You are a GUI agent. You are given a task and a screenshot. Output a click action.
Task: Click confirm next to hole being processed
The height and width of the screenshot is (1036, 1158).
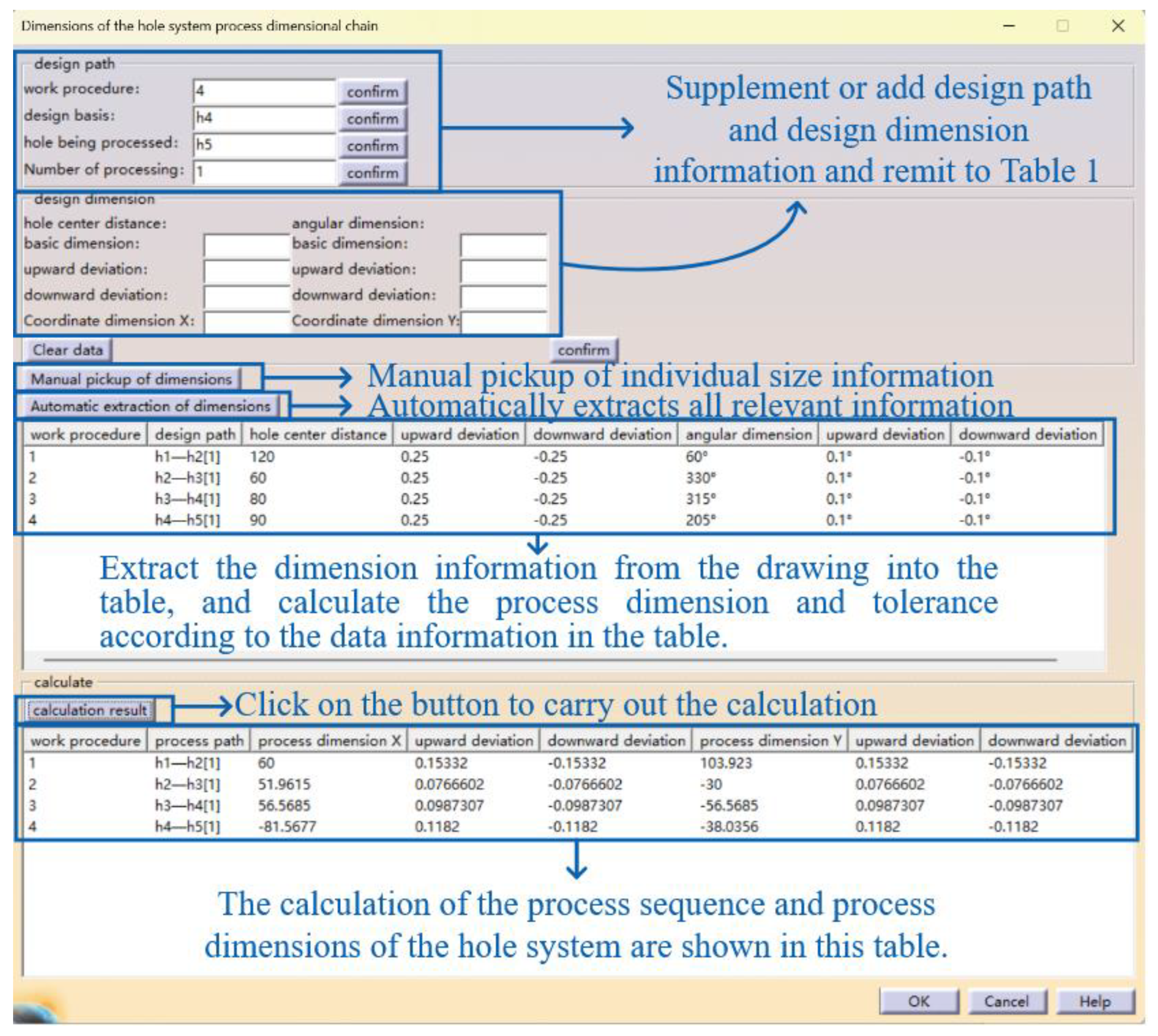[x=372, y=146]
